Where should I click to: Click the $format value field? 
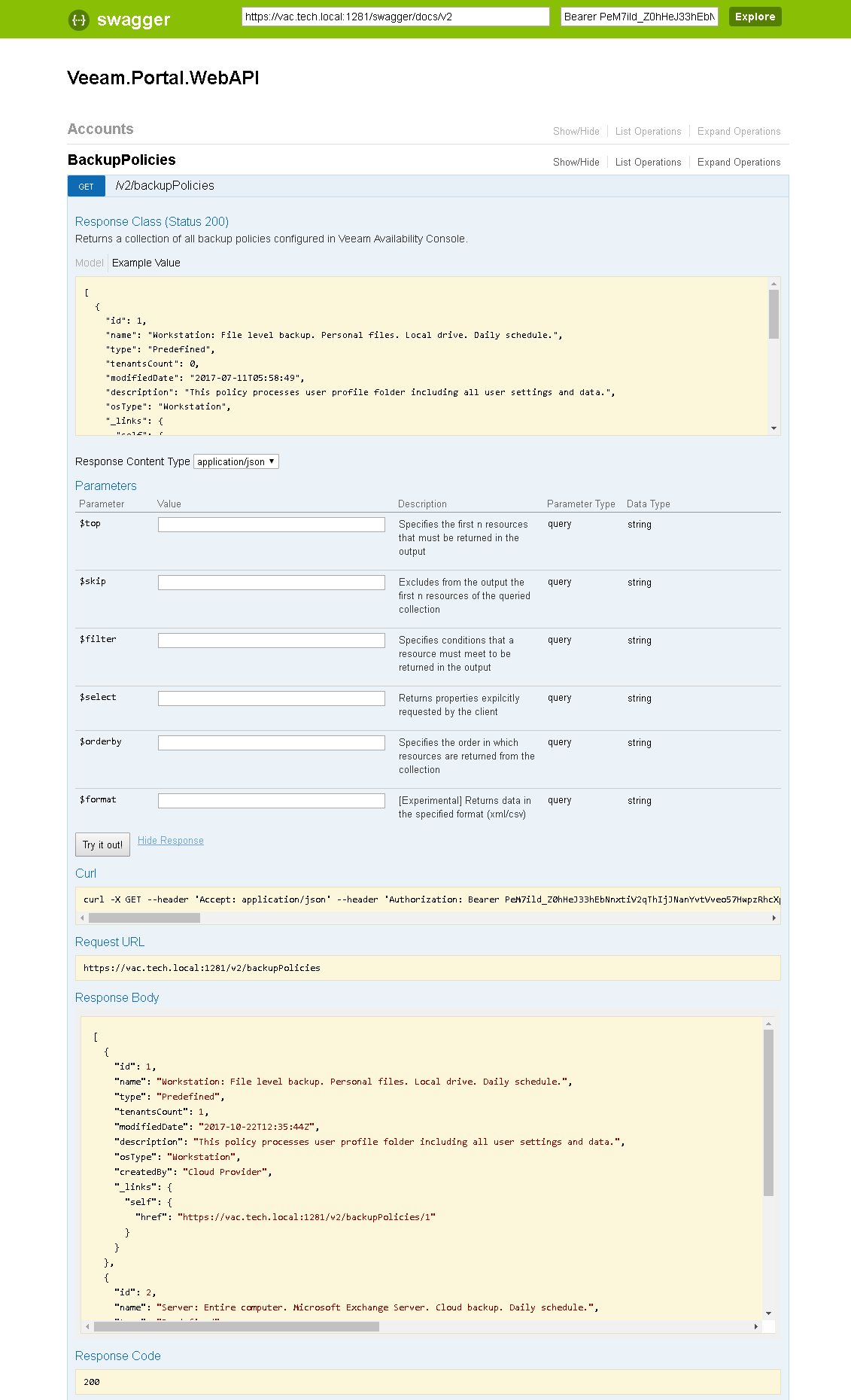pos(271,801)
